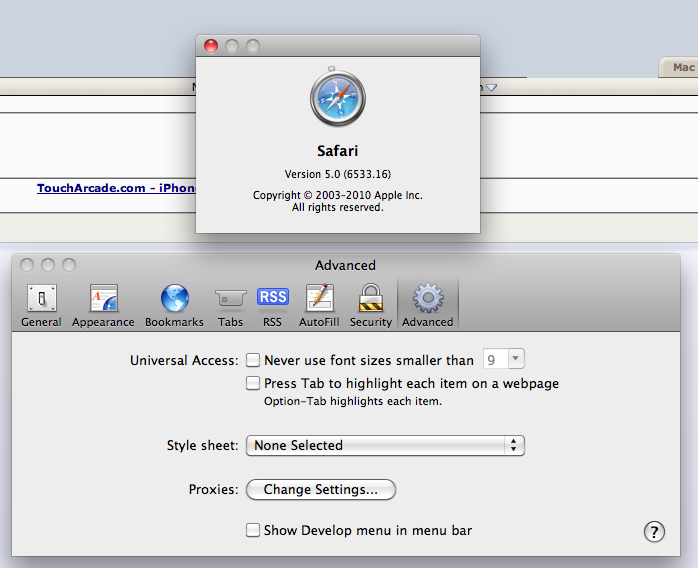Click the Advanced window title text
This screenshot has width=698, height=568.
[x=345, y=265]
